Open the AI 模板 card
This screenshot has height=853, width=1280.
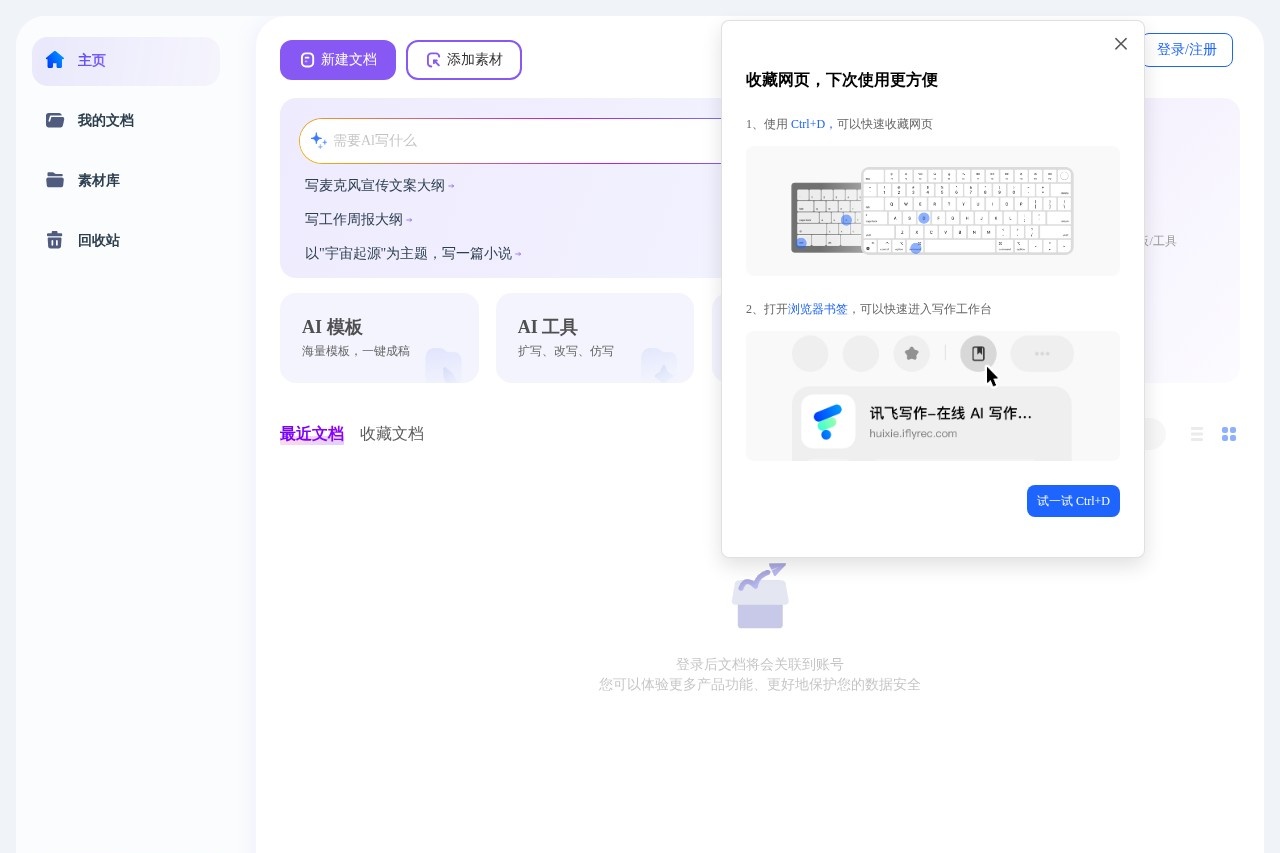(x=379, y=338)
